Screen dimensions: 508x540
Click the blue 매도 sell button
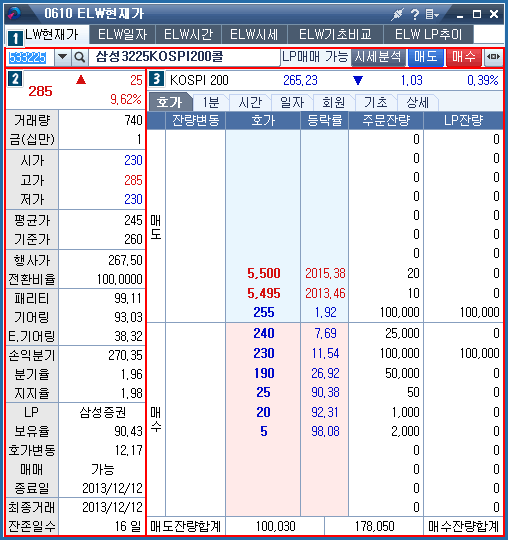[426, 57]
